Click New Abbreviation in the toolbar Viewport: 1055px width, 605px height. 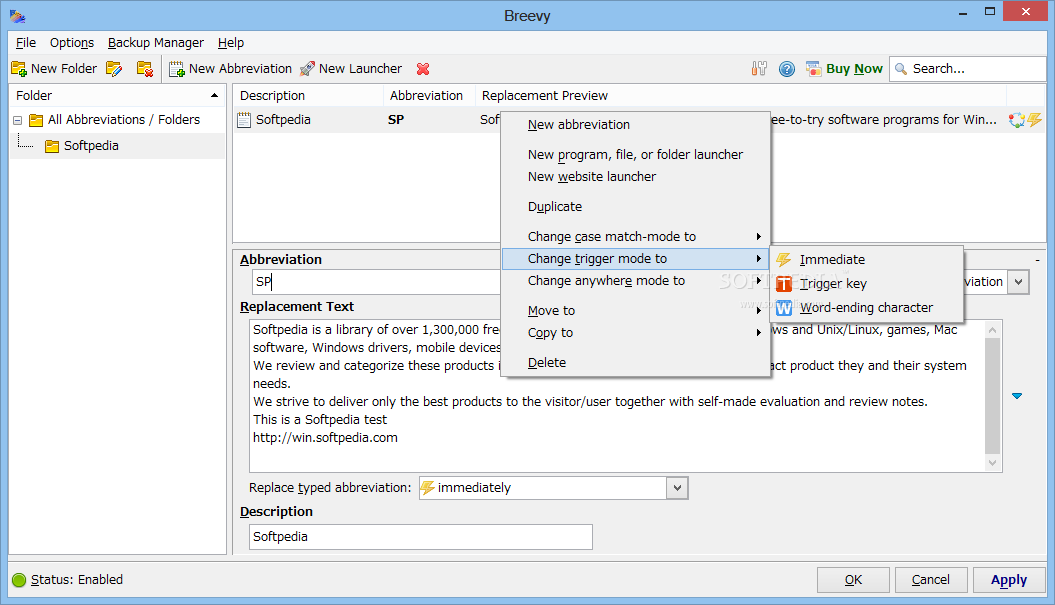point(230,69)
